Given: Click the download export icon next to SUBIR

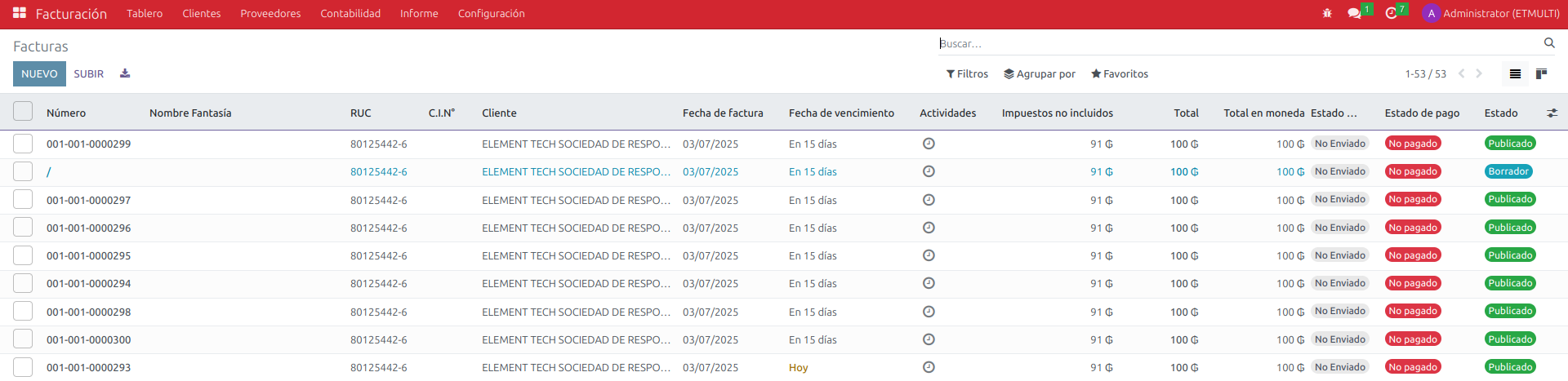Looking at the screenshot, I should (x=125, y=73).
